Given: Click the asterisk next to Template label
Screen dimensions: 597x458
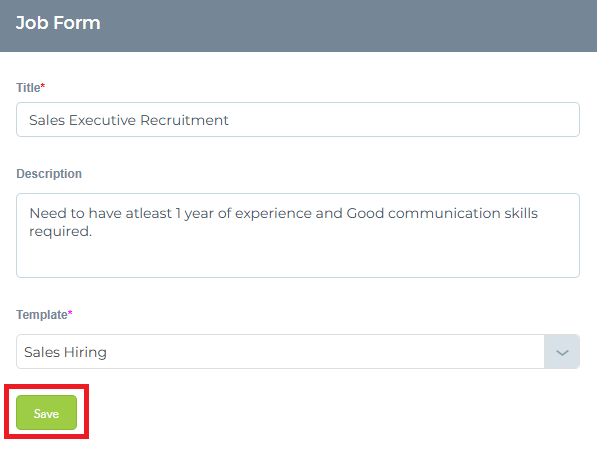Looking at the screenshot, I should [x=70, y=313].
